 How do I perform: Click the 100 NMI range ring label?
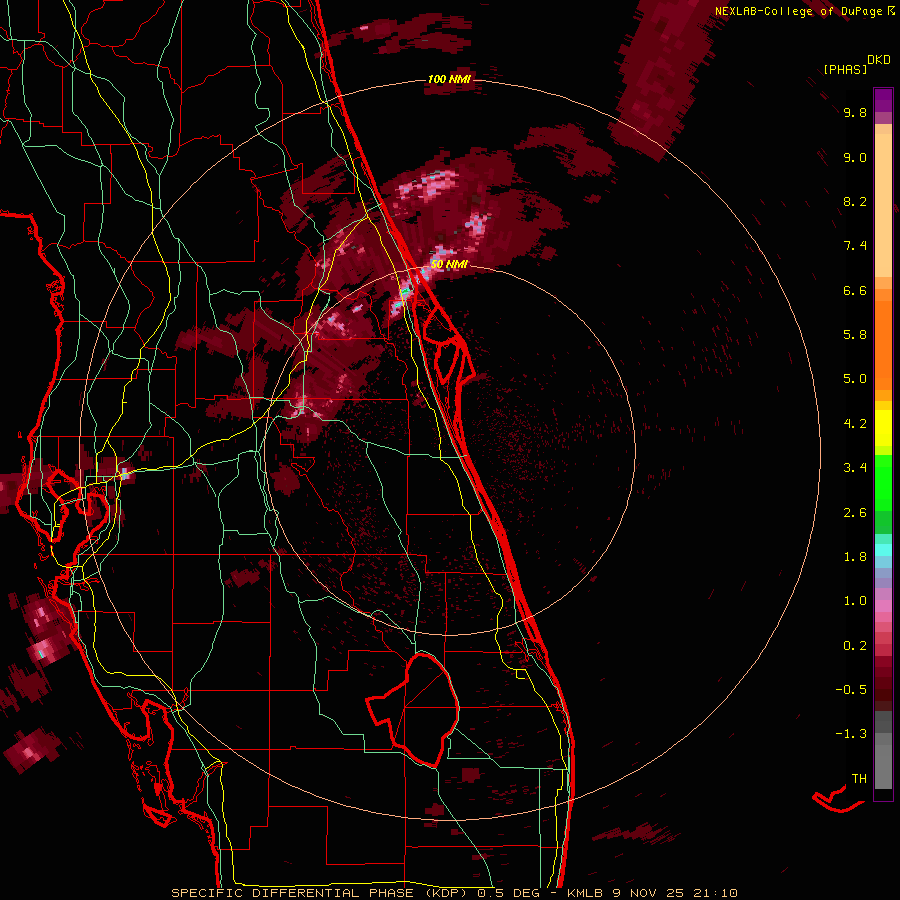pos(449,79)
